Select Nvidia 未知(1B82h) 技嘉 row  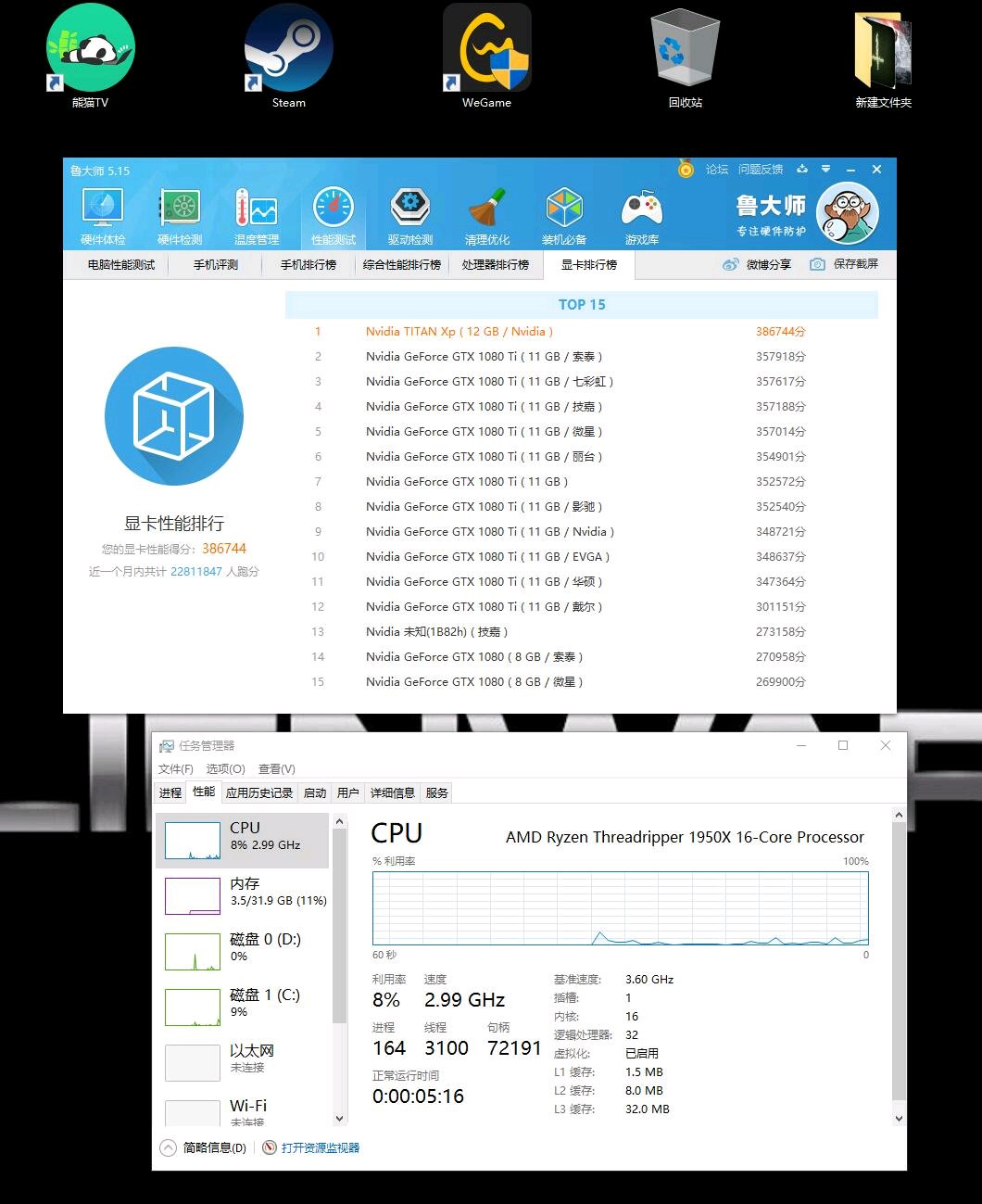(x=582, y=632)
